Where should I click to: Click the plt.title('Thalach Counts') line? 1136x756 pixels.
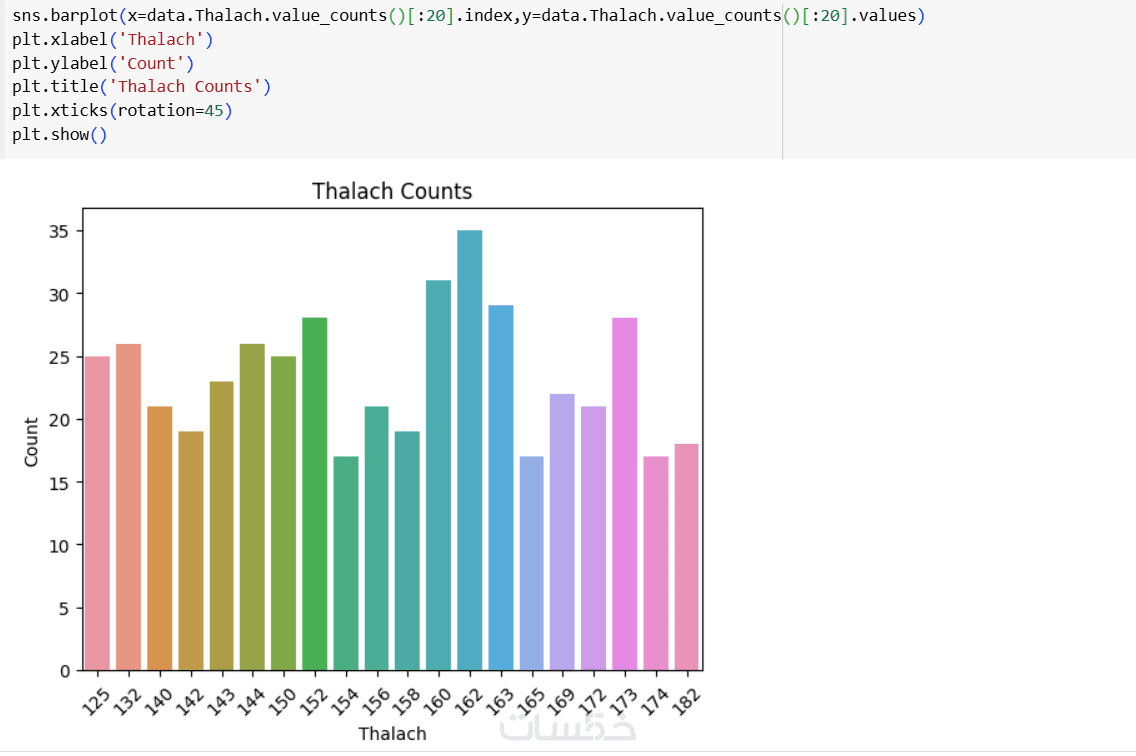point(141,86)
